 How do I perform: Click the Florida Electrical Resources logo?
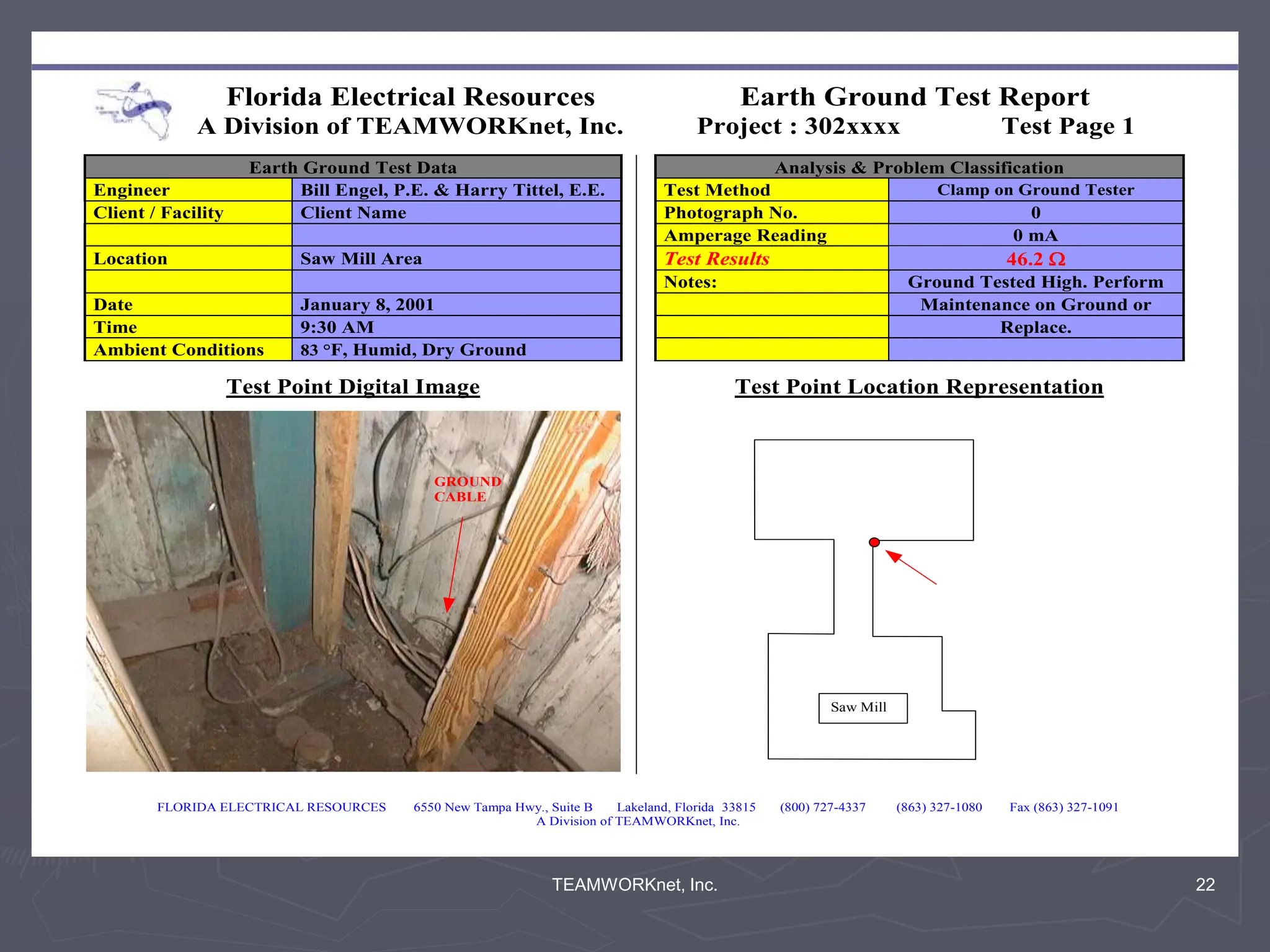coord(133,110)
